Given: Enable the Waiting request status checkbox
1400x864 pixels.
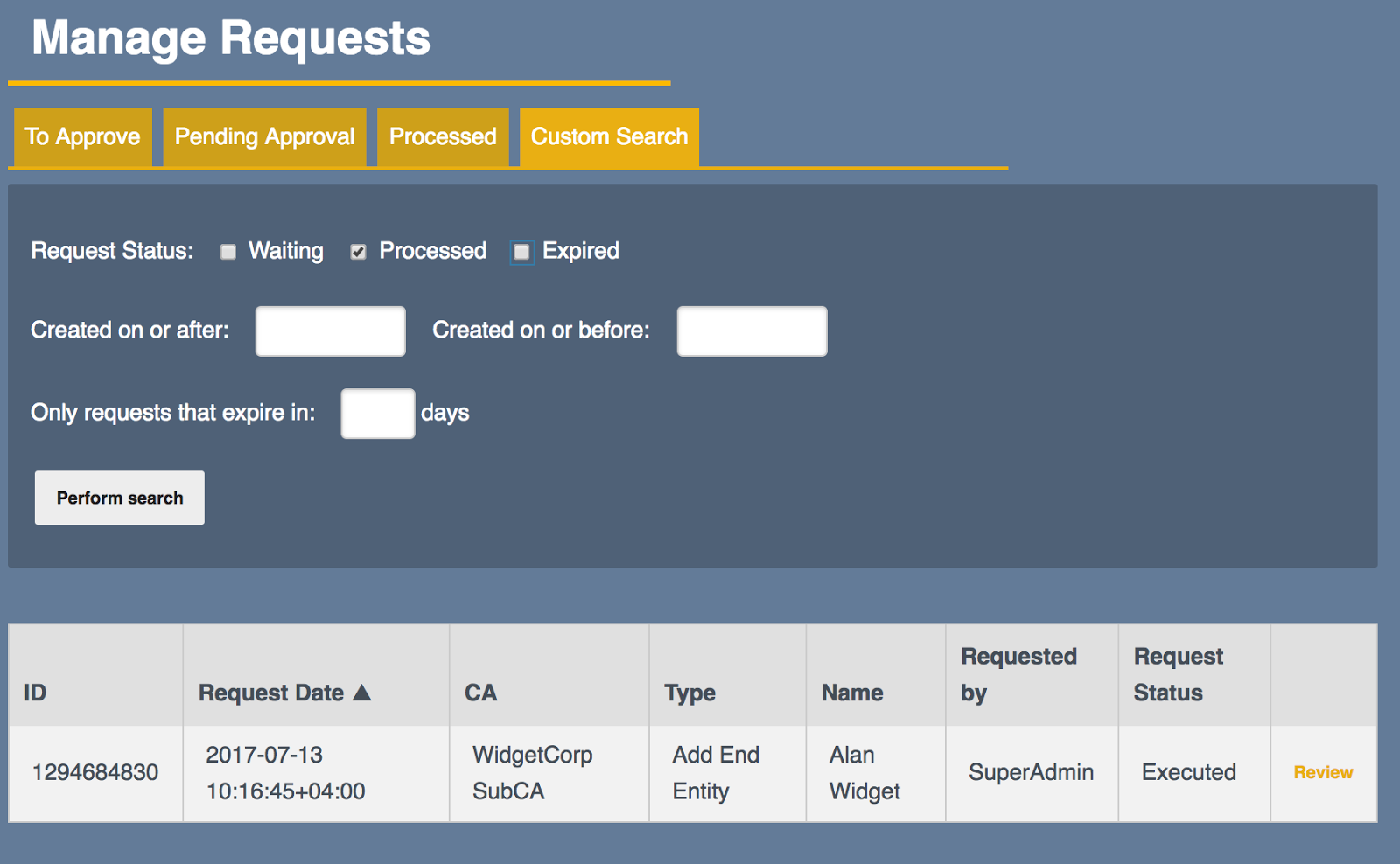Looking at the screenshot, I should pos(227,252).
